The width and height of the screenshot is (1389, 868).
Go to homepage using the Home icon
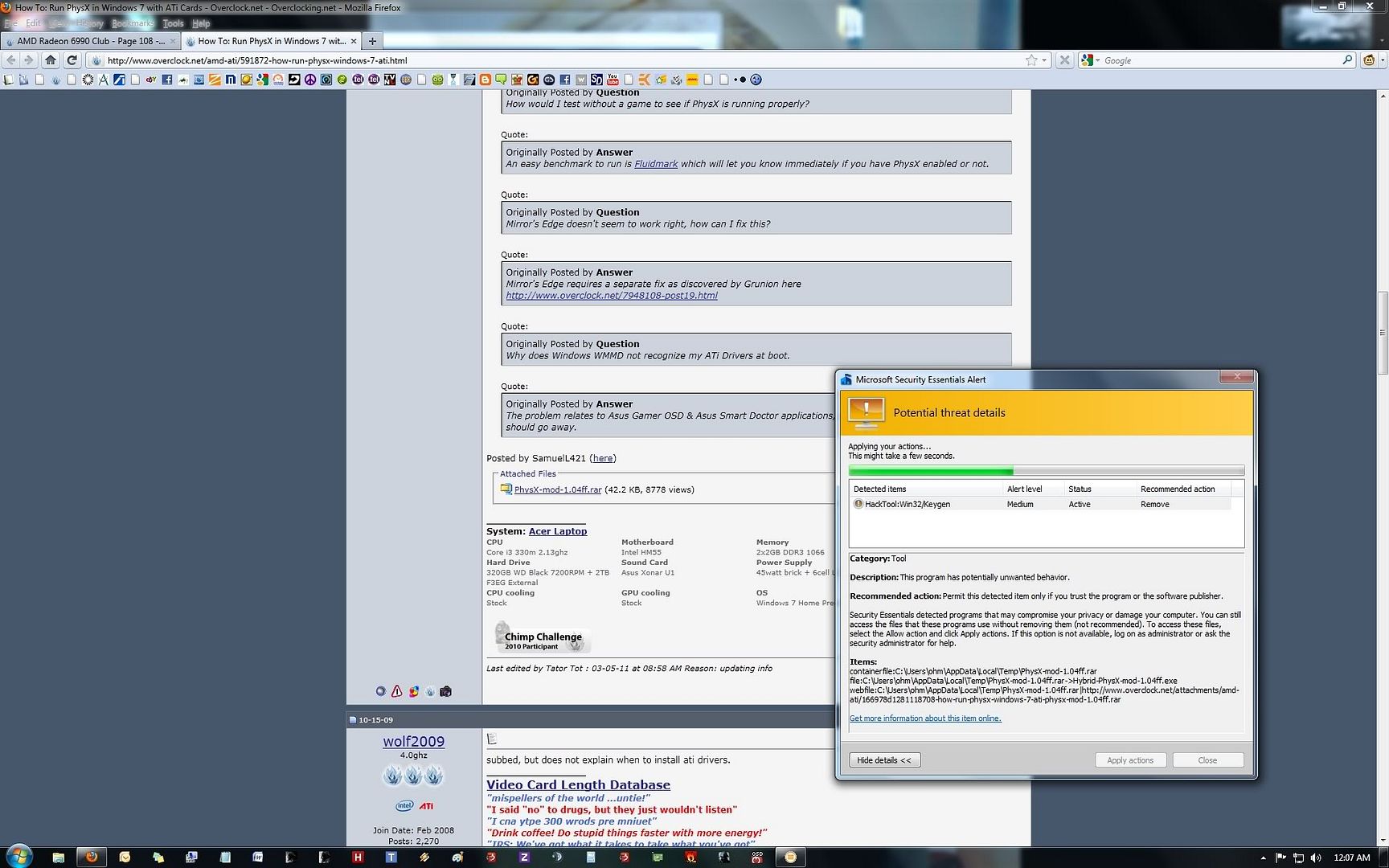(51, 59)
